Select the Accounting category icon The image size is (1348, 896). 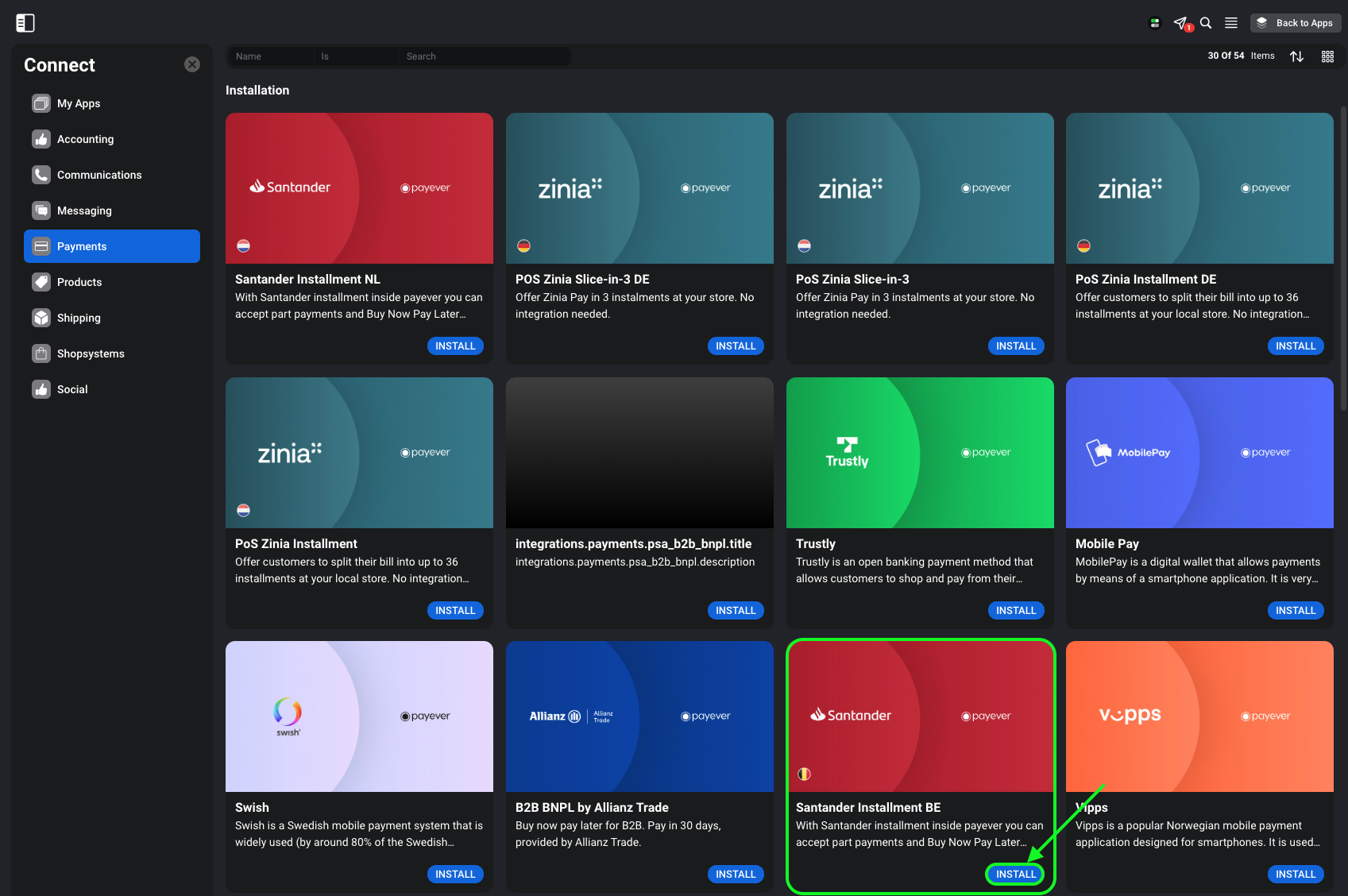click(x=41, y=139)
